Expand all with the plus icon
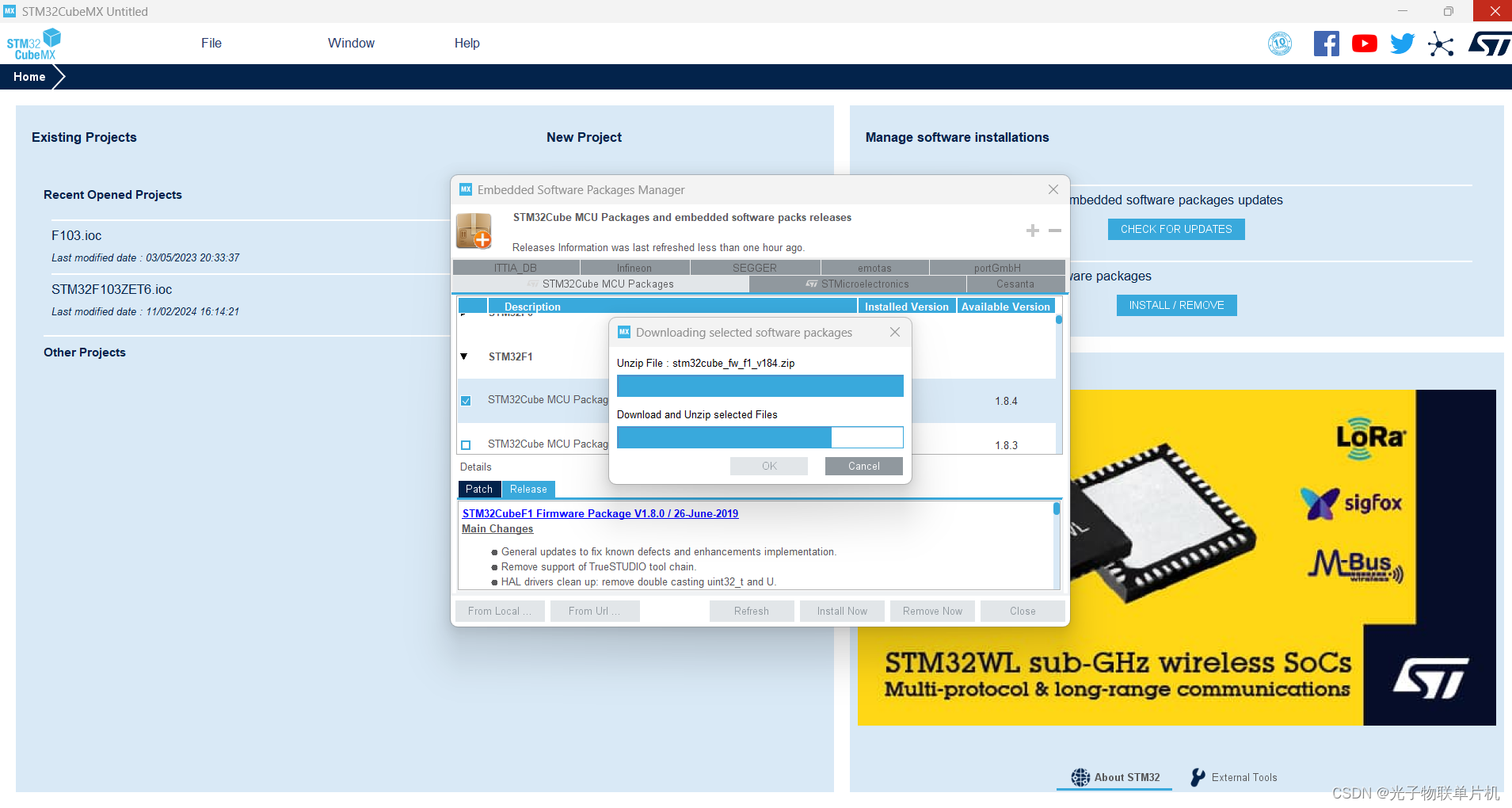This screenshot has height=808, width=1512. coord(1032,231)
